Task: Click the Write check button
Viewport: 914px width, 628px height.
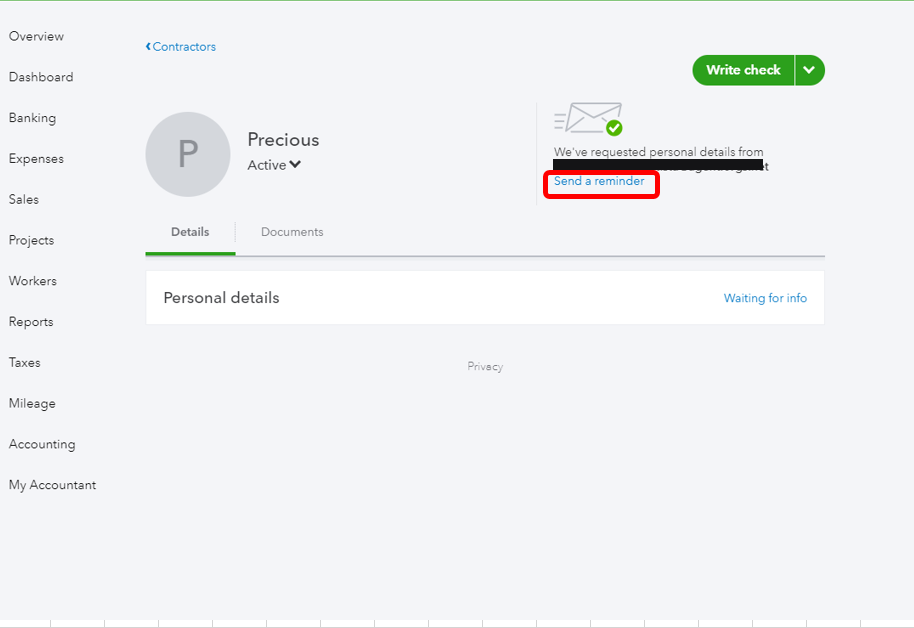Action: [743, 70]
